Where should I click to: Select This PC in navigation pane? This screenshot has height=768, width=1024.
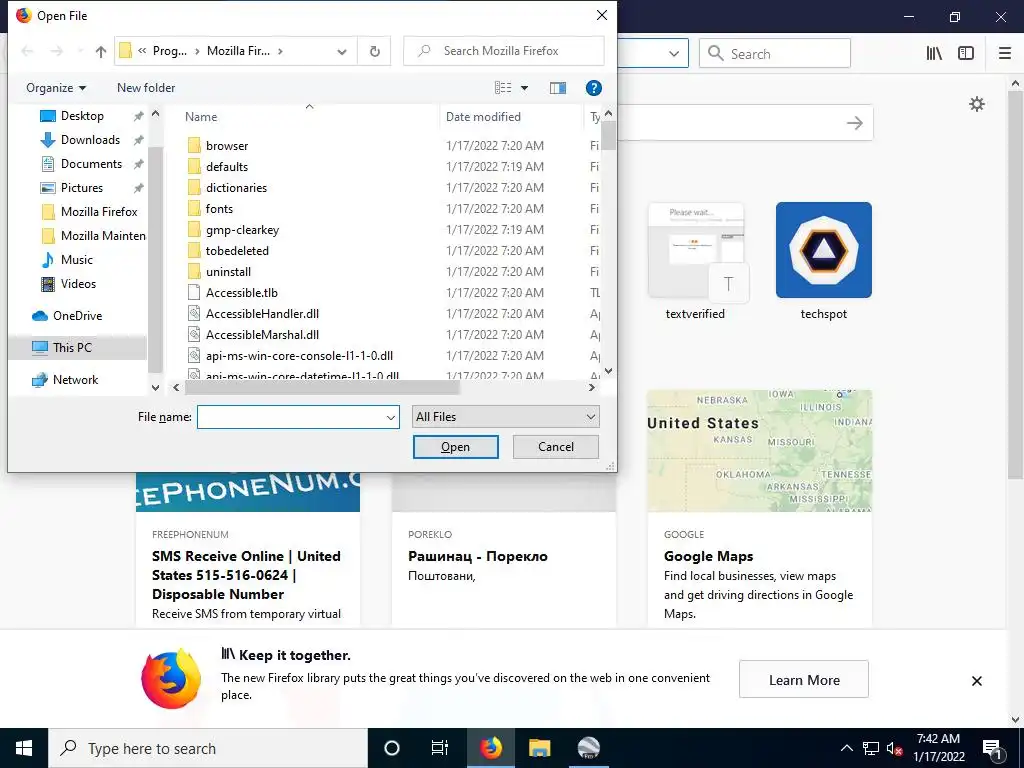(72, 347)
